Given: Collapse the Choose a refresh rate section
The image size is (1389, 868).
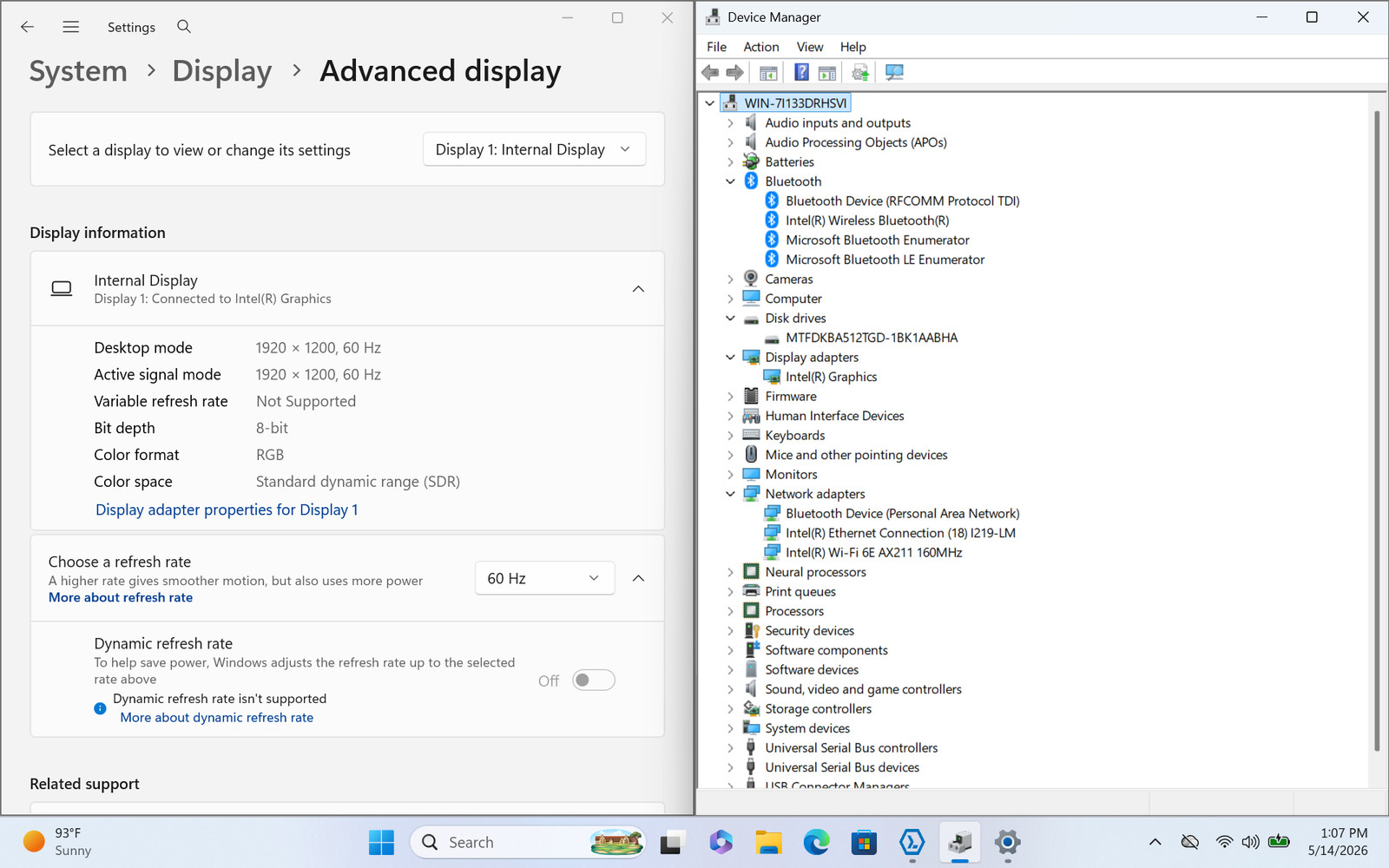Looking at the screenshot, I should pos(638,578).
